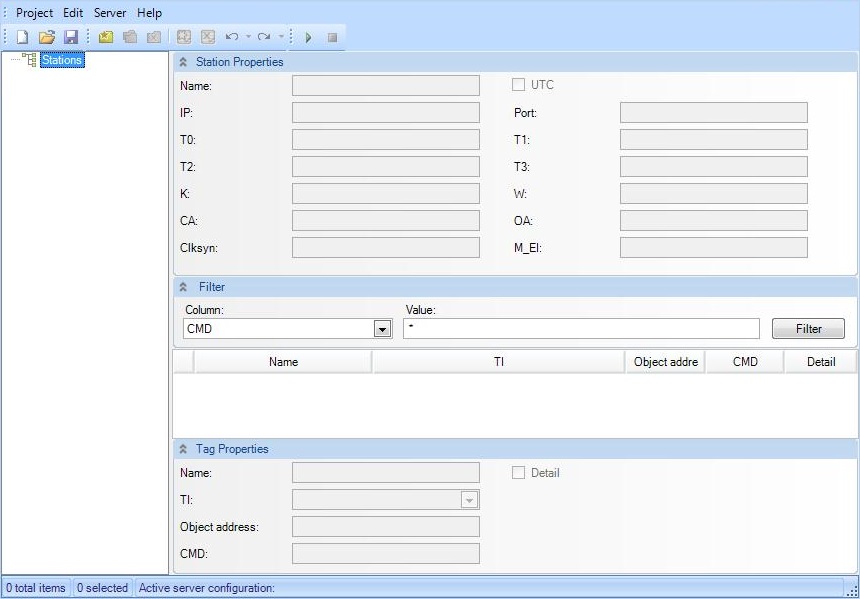The width and height of the screenshot is (860, 599).
Task: Open the Server menu
Action: [x=110, y=13]
